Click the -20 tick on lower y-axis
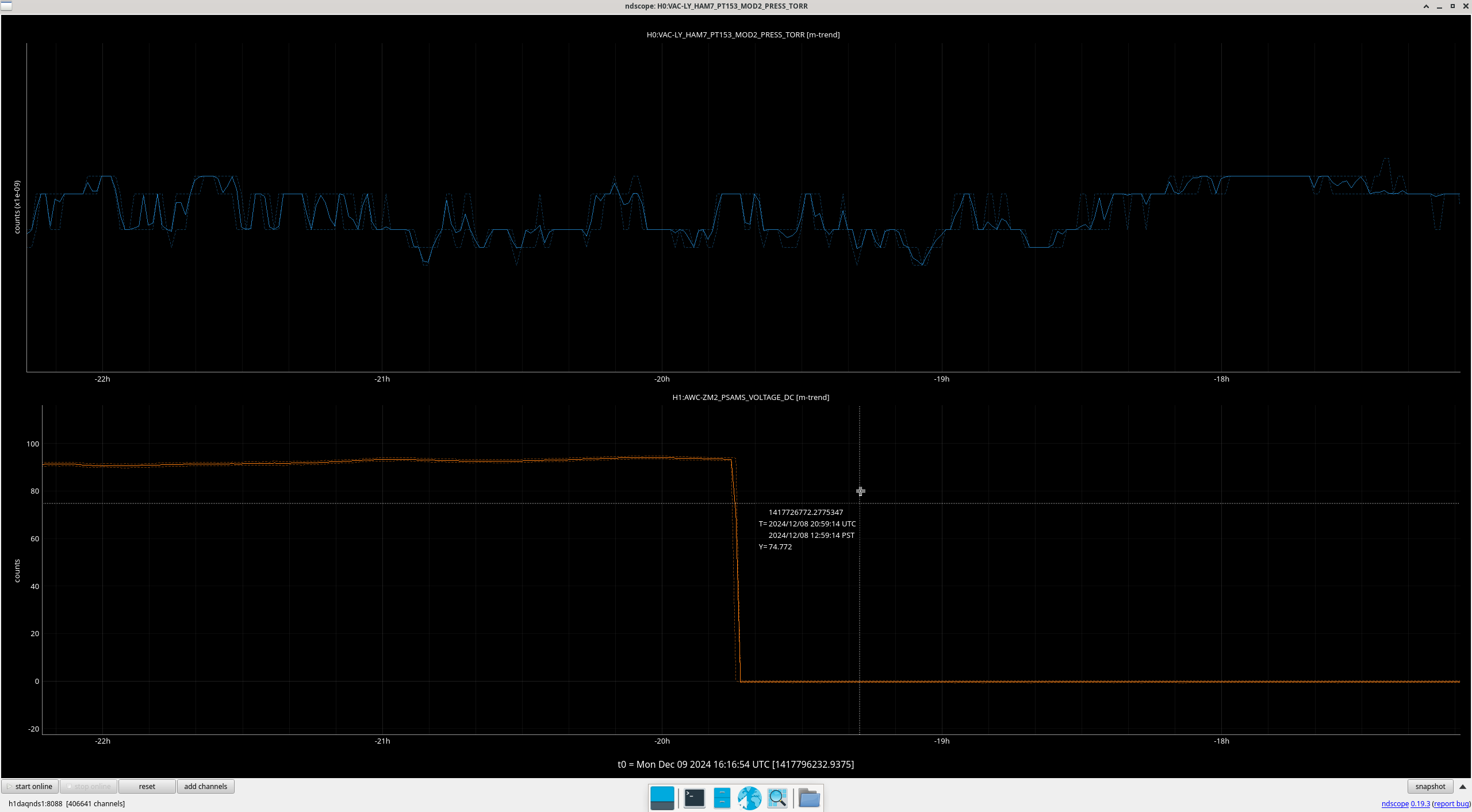Screen dimensions: 1472x812 coord(33,729)
